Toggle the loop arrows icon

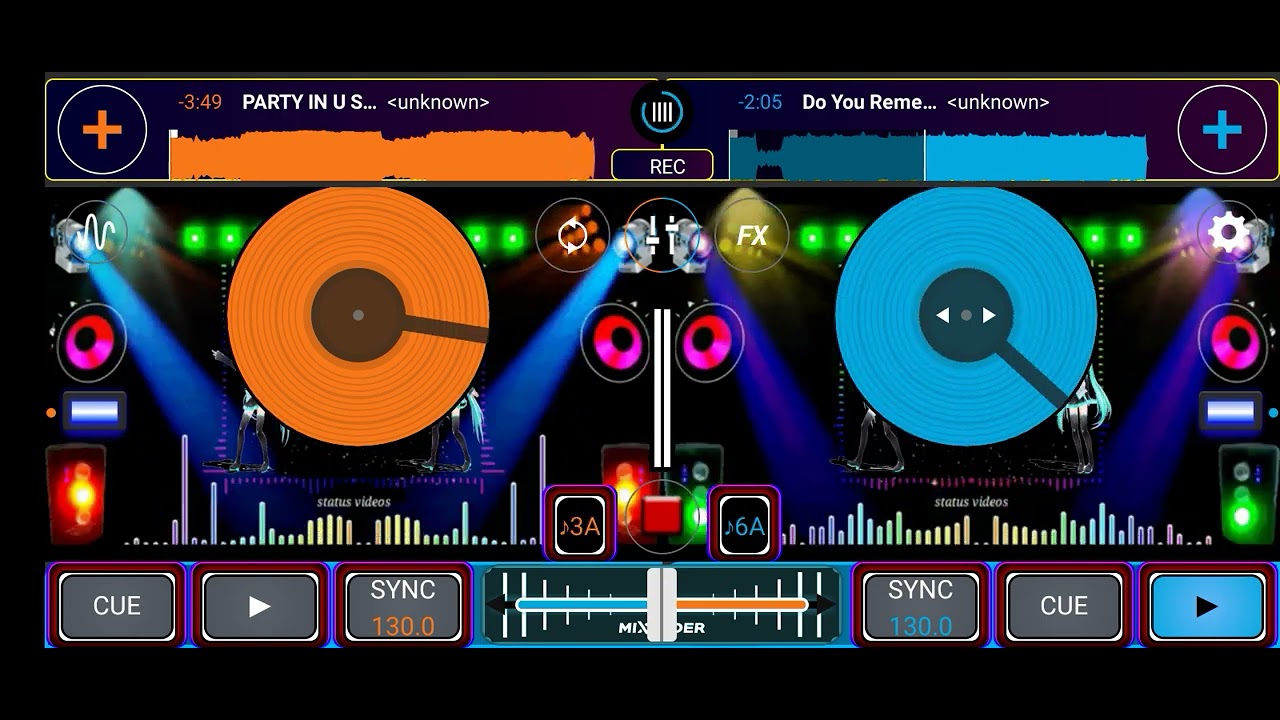[573, 236]
